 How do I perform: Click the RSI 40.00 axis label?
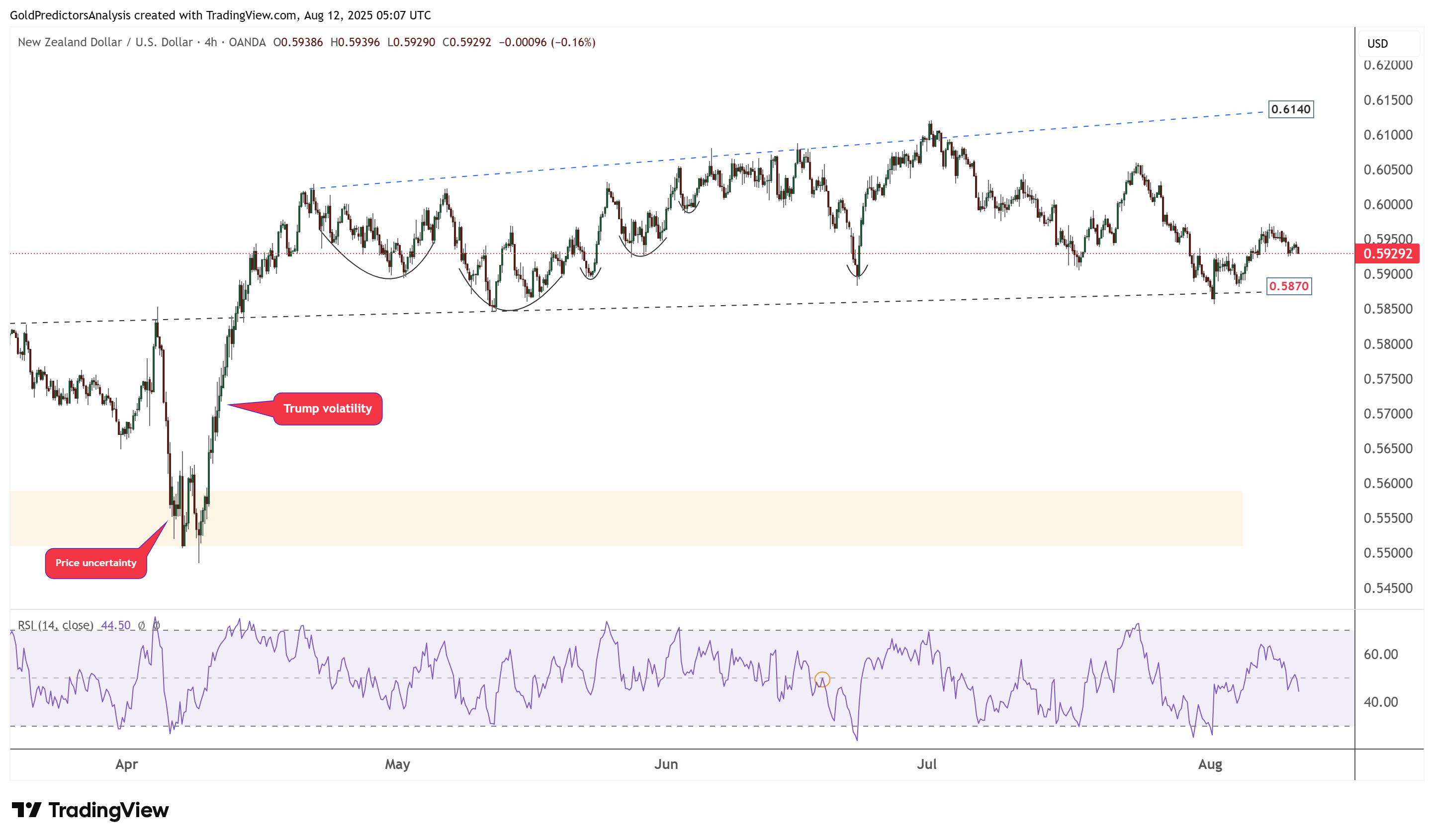coord(1380,702)
